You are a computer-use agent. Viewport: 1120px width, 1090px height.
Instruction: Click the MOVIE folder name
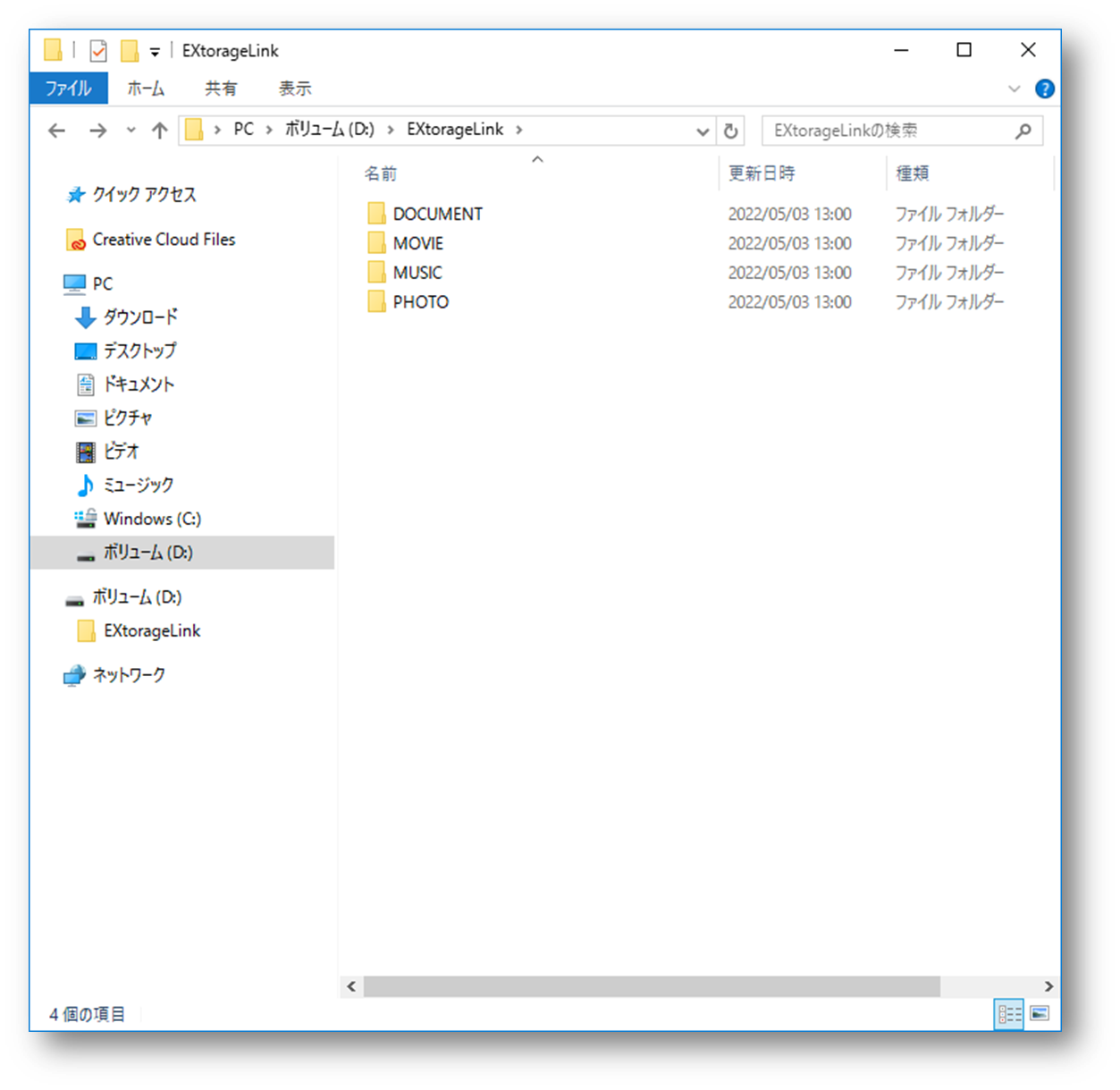(x=418, y=243)
